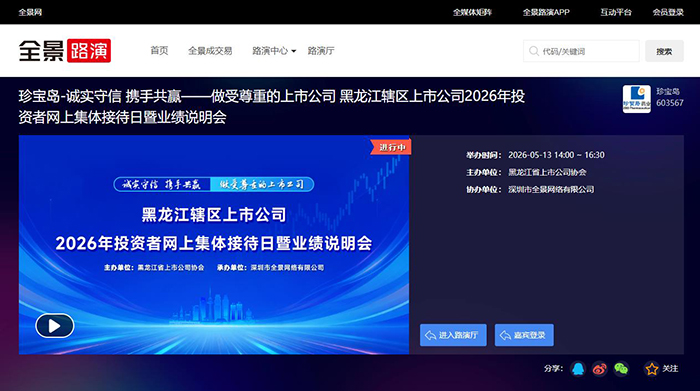Open 全景路演APP top link

pyautogui.click(x=546, y=12)
